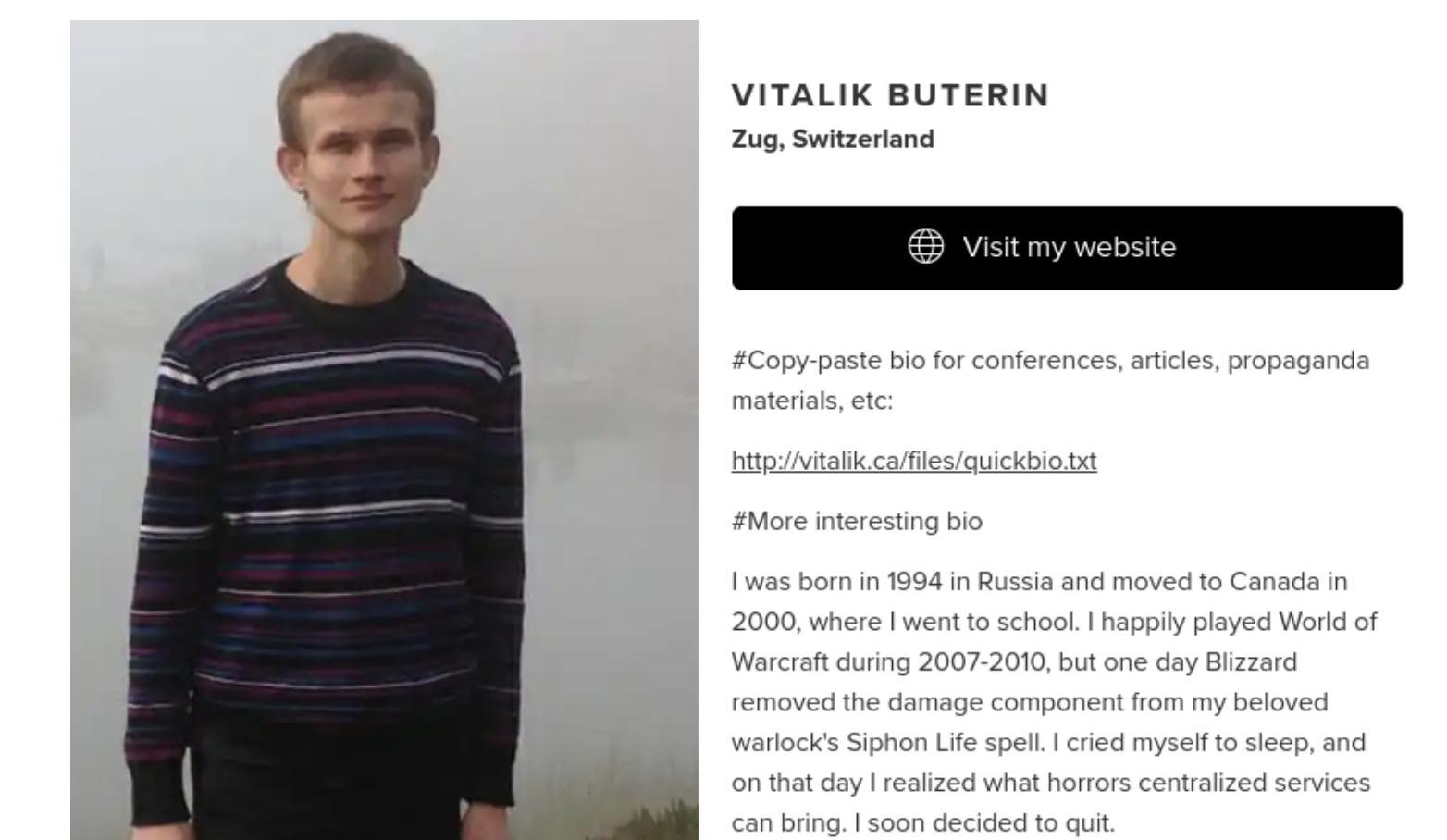Click the VITALIK BUTERIN name heading
This screenshot has height=840, width=1447.
[x=890, y=95]
